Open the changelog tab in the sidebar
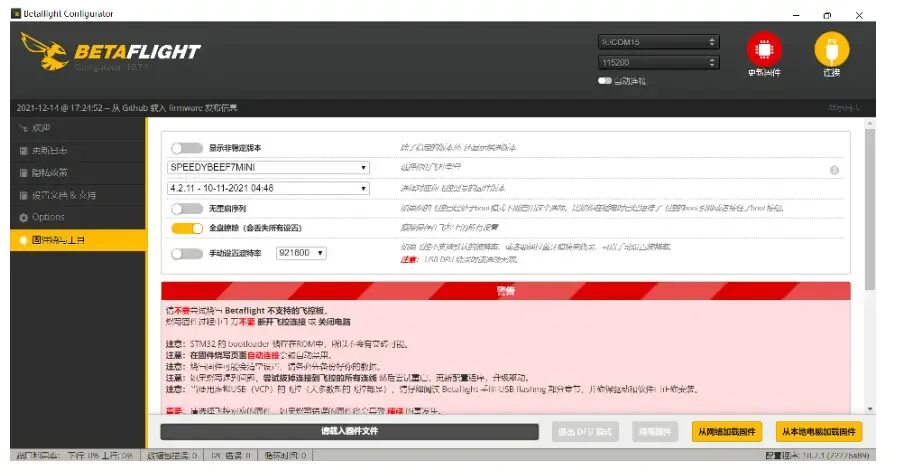 point(78,151)
